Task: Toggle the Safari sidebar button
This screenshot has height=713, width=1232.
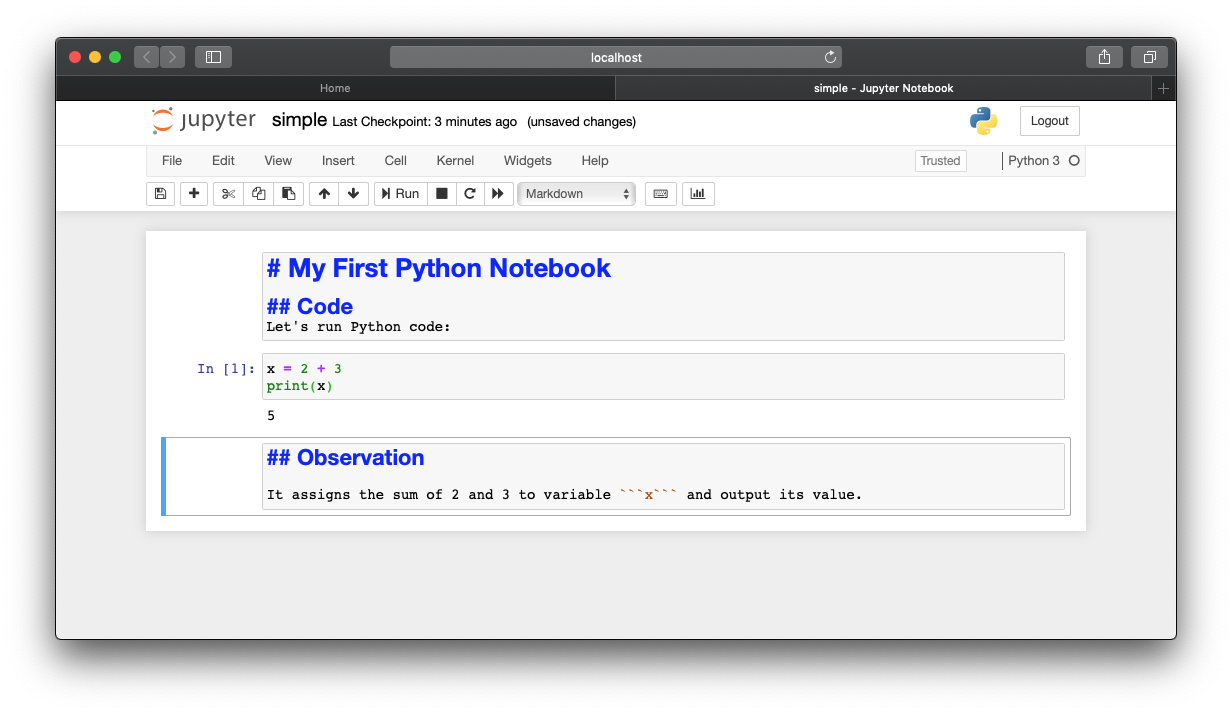Action: [x=213, y=57]
